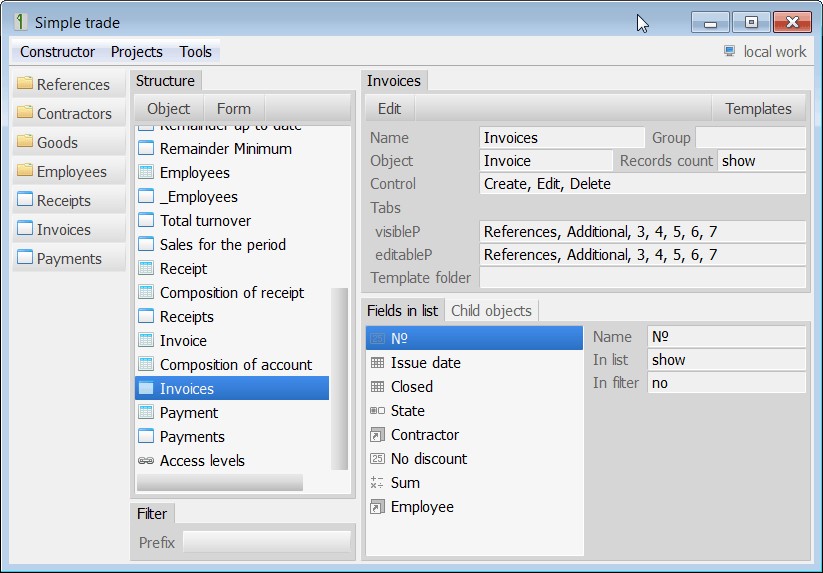Click the Edit button in Invoices panel
The height and width of the screenshot is (573, 823).
pos(389,109)
